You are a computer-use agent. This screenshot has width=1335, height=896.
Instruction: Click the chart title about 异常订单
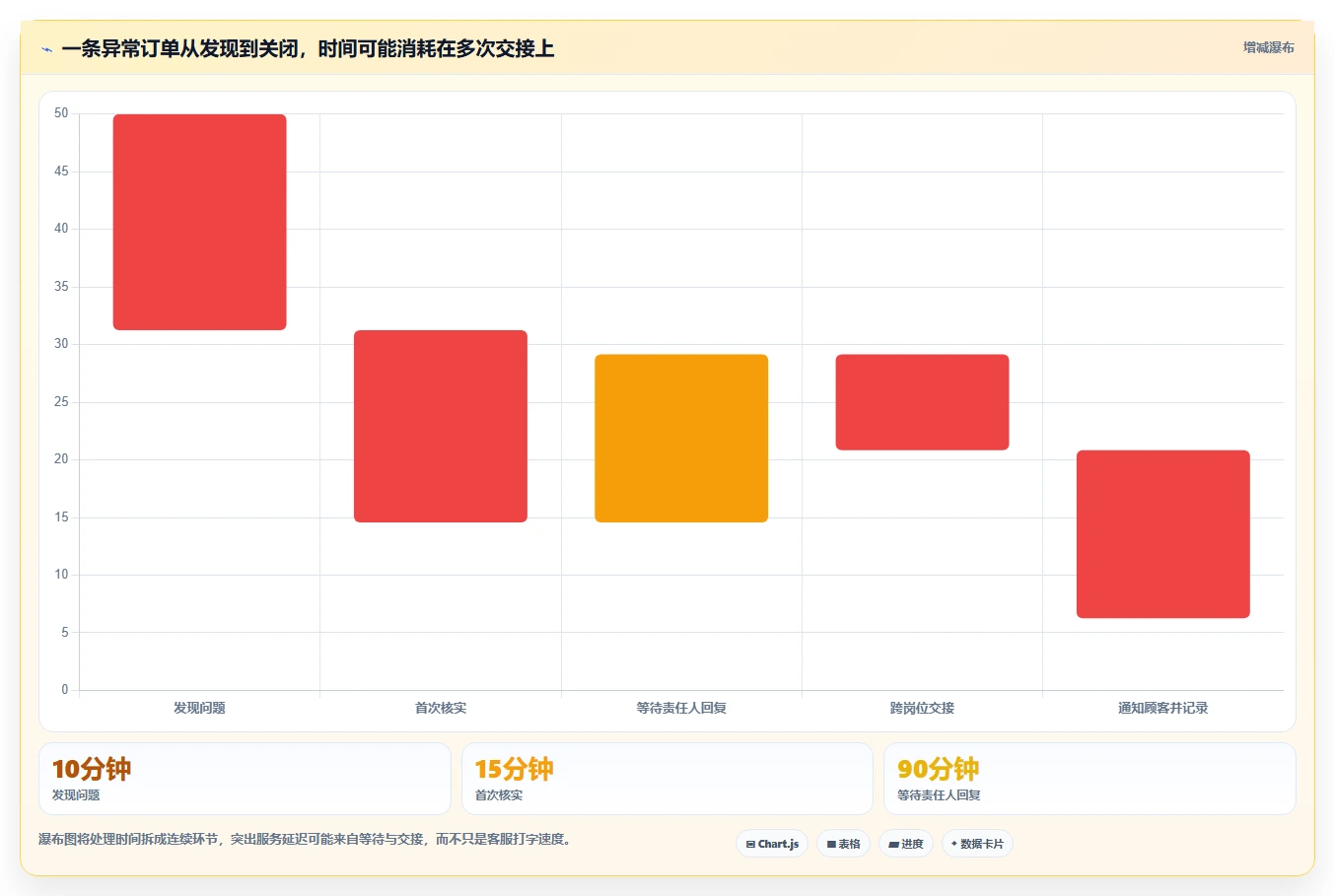tap(308, 48)
